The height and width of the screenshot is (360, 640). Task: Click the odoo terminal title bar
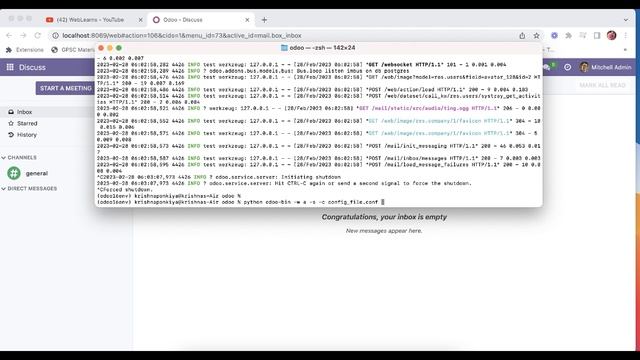coord(318,48)
